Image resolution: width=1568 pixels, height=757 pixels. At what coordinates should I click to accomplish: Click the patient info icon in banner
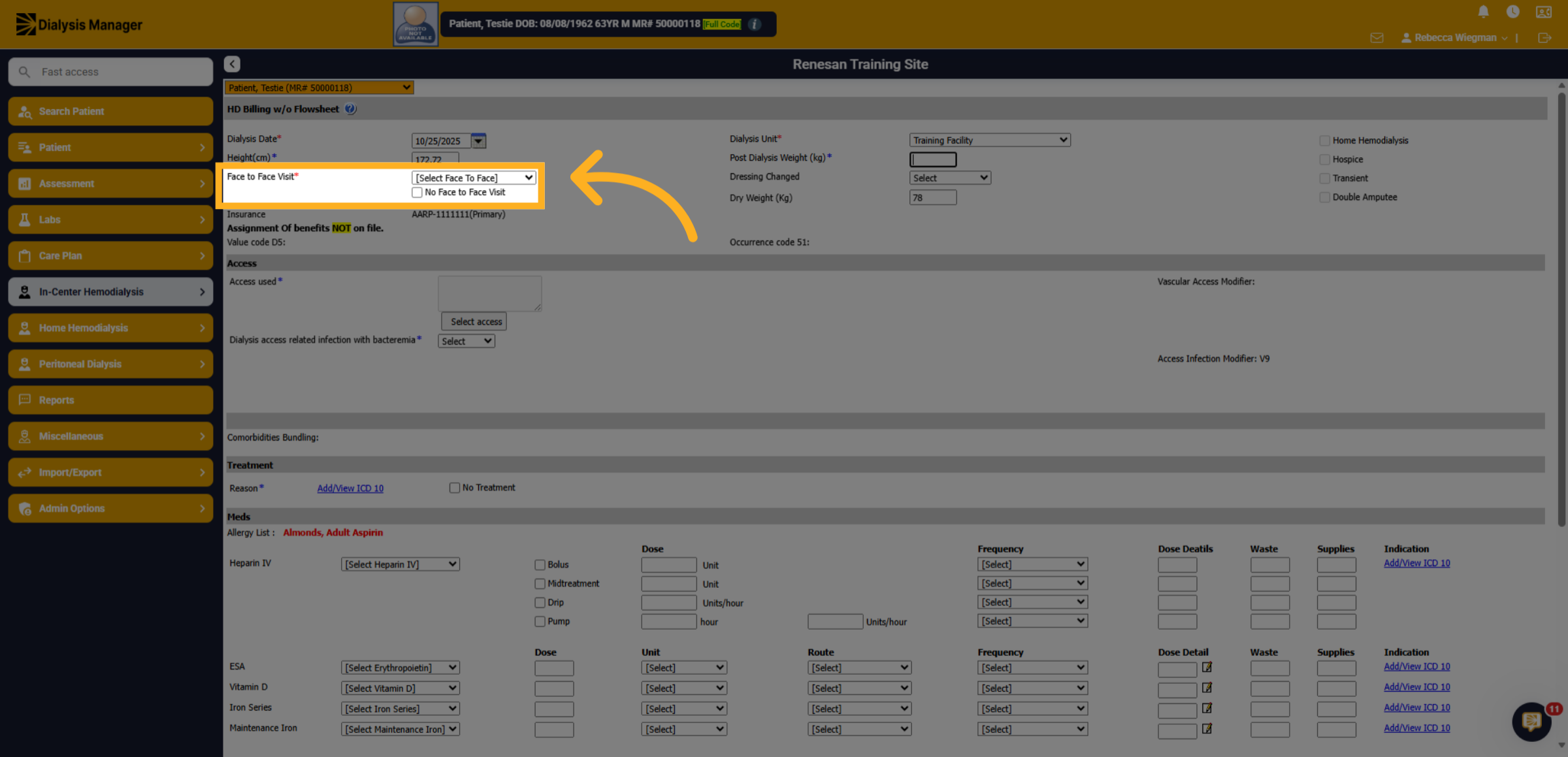point(755,24)
